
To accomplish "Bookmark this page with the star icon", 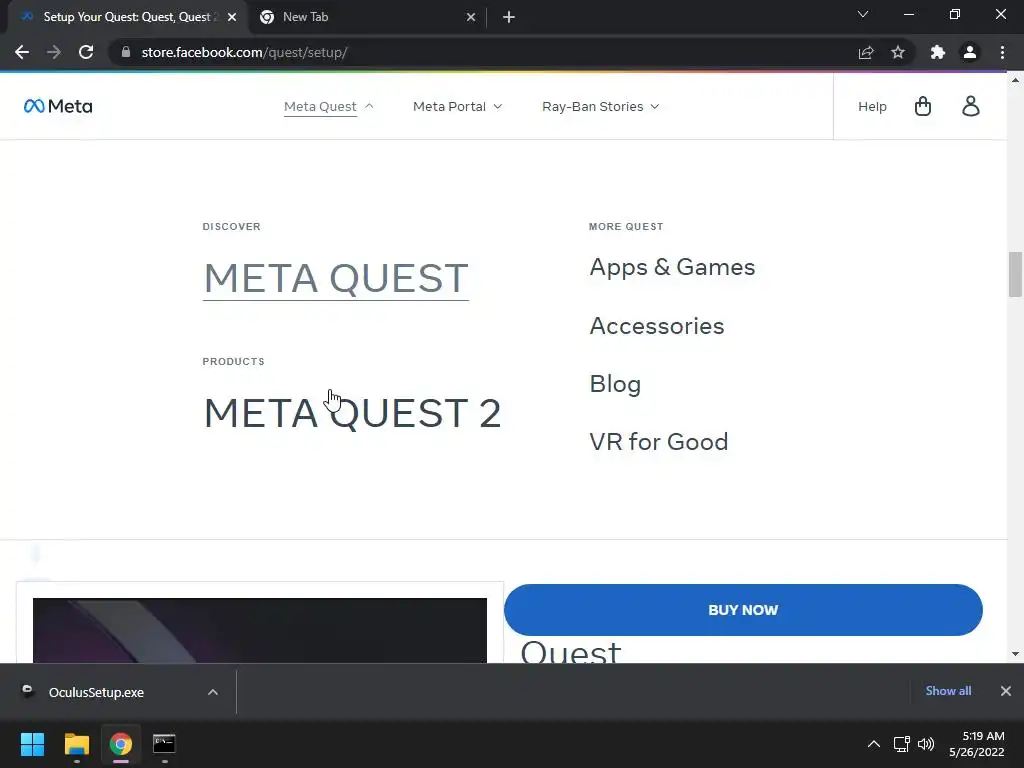I will [x=898, y=52].
